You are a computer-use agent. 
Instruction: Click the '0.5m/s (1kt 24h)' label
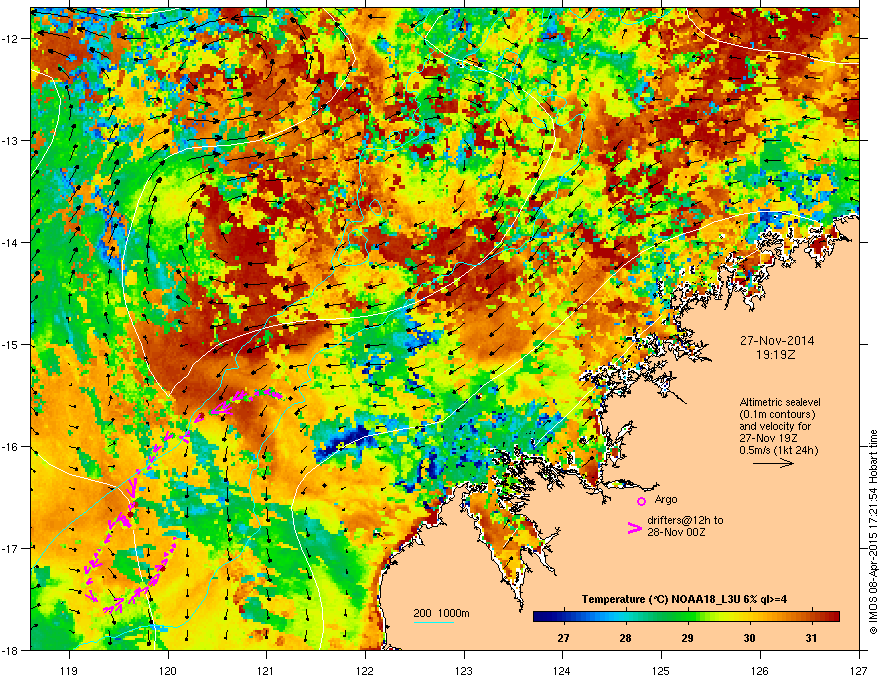click(x=778, y=450)
